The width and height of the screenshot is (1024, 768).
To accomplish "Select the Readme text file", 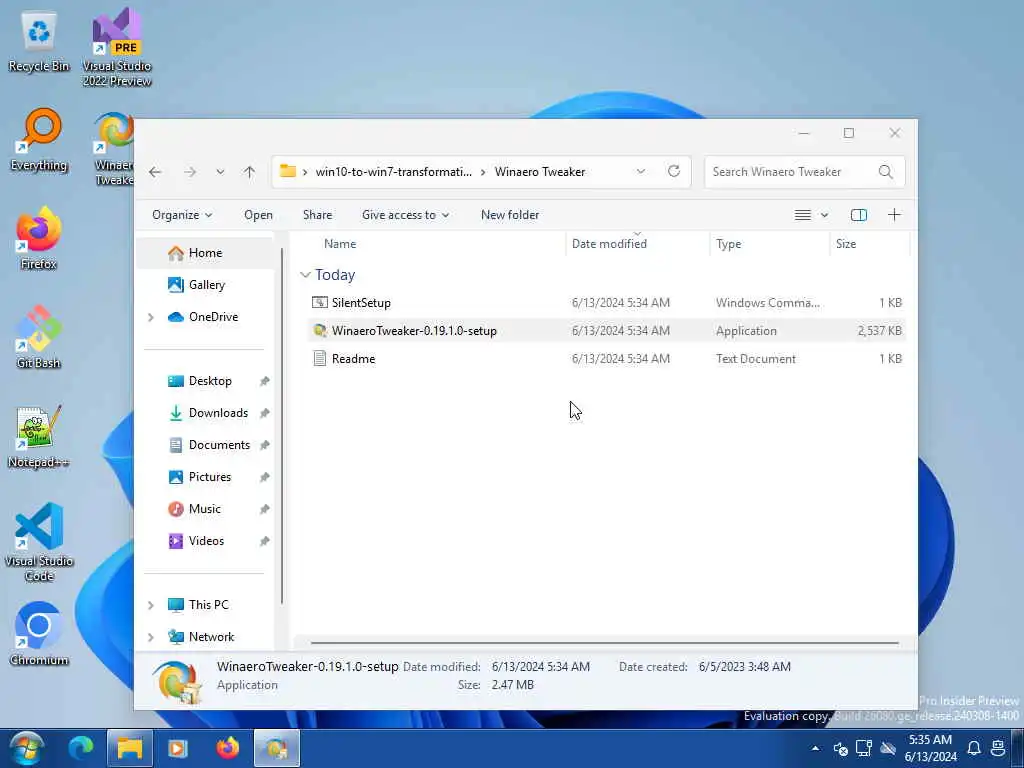I will coord(607,359).
